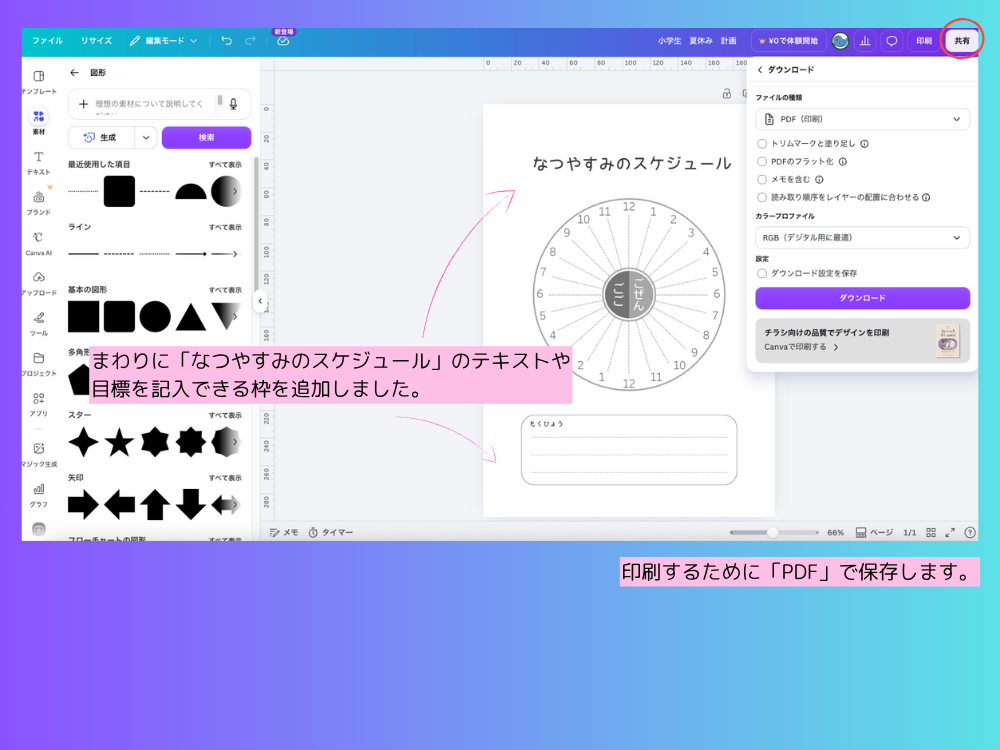Screen dimensions: 1000x750
Task: Click the fullscreen expand icon
Action: tap(950, 533)
